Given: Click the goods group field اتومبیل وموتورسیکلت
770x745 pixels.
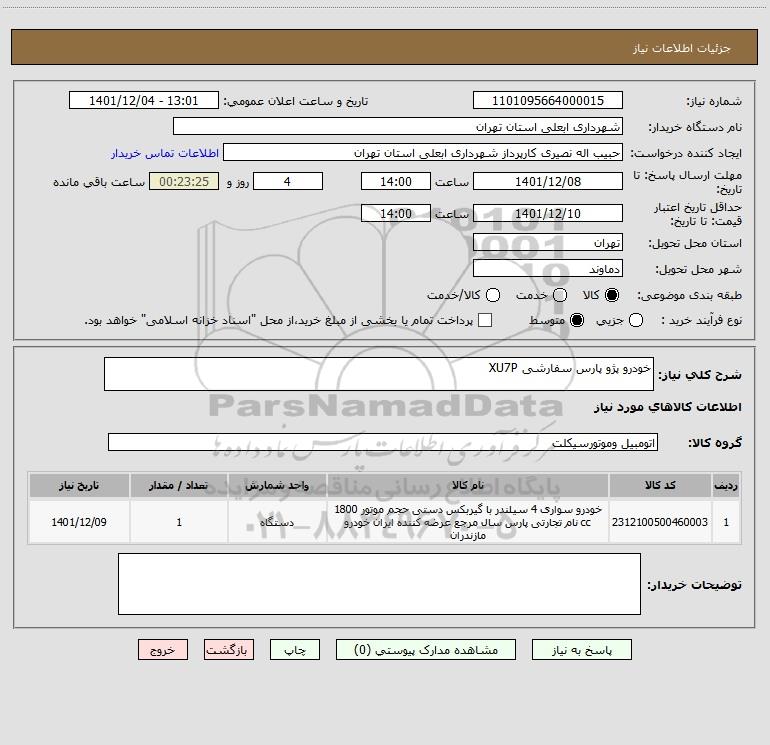Looking at the screenshot, I should point(383,442).
